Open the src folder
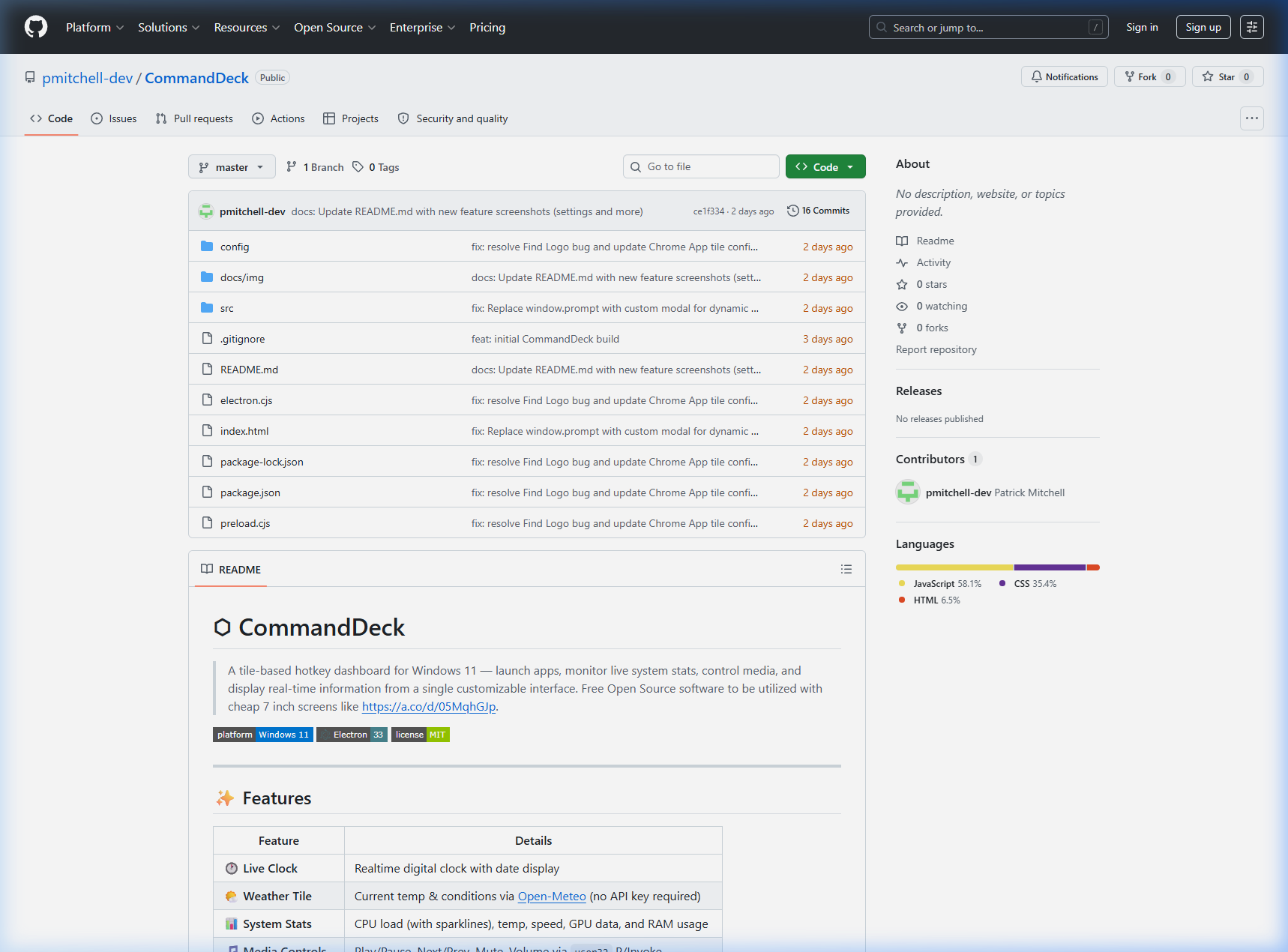1288x952 pixels. pos(226,307)
